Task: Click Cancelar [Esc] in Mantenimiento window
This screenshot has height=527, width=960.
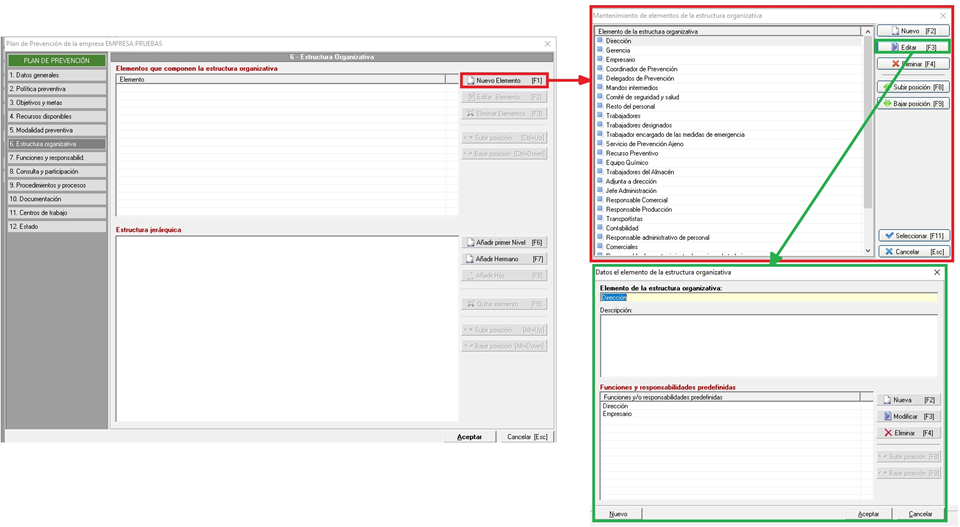Action: (913, 252)
